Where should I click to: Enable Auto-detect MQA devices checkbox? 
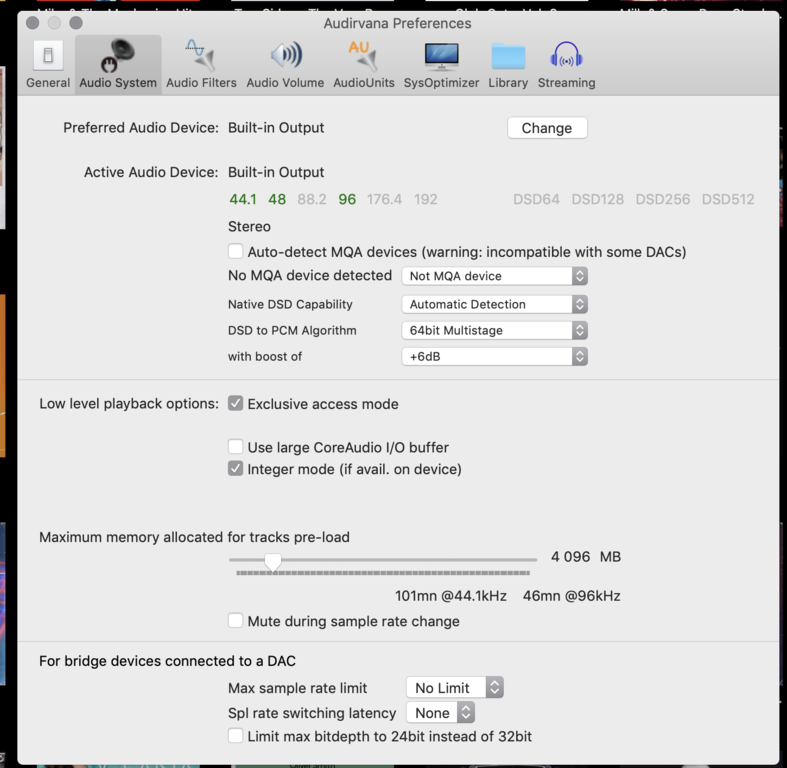(x=235, y=251)
